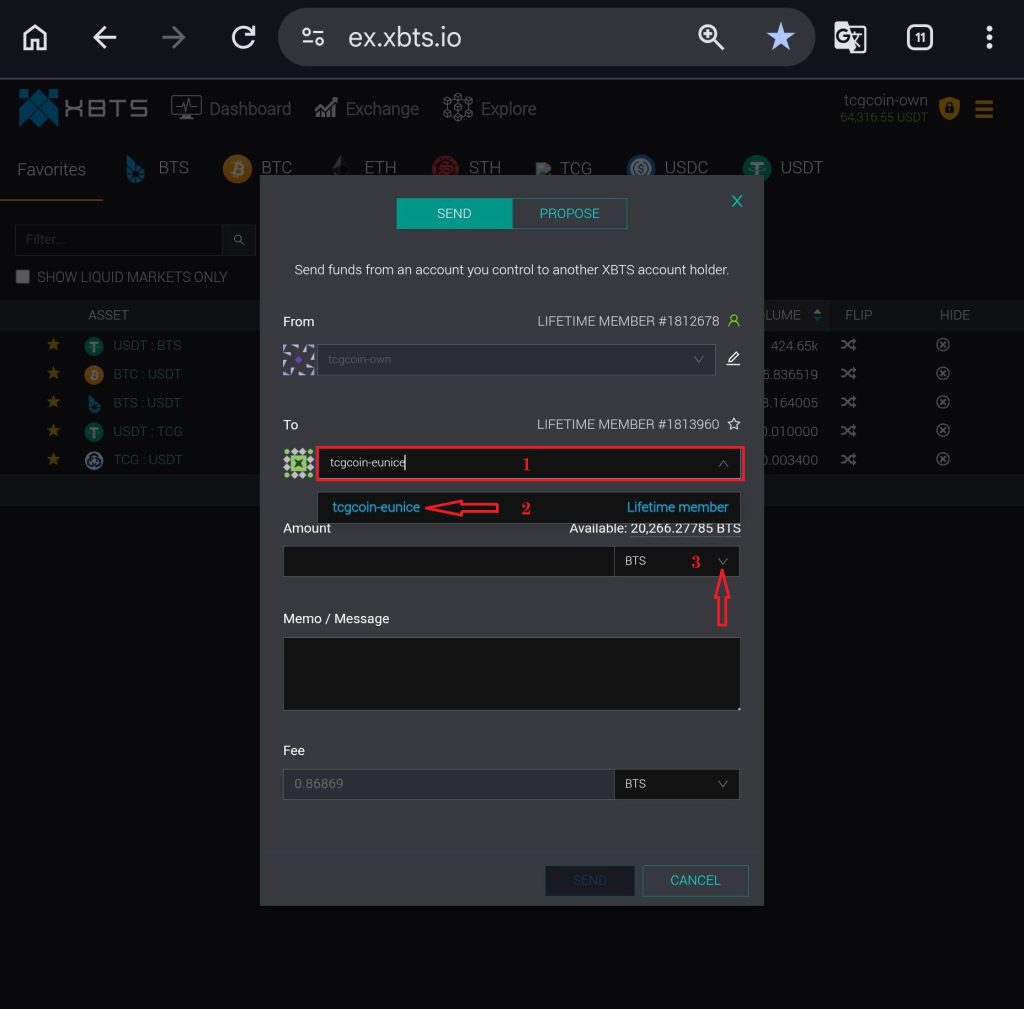Hide the BTC : USDT market row

(942, 374)
